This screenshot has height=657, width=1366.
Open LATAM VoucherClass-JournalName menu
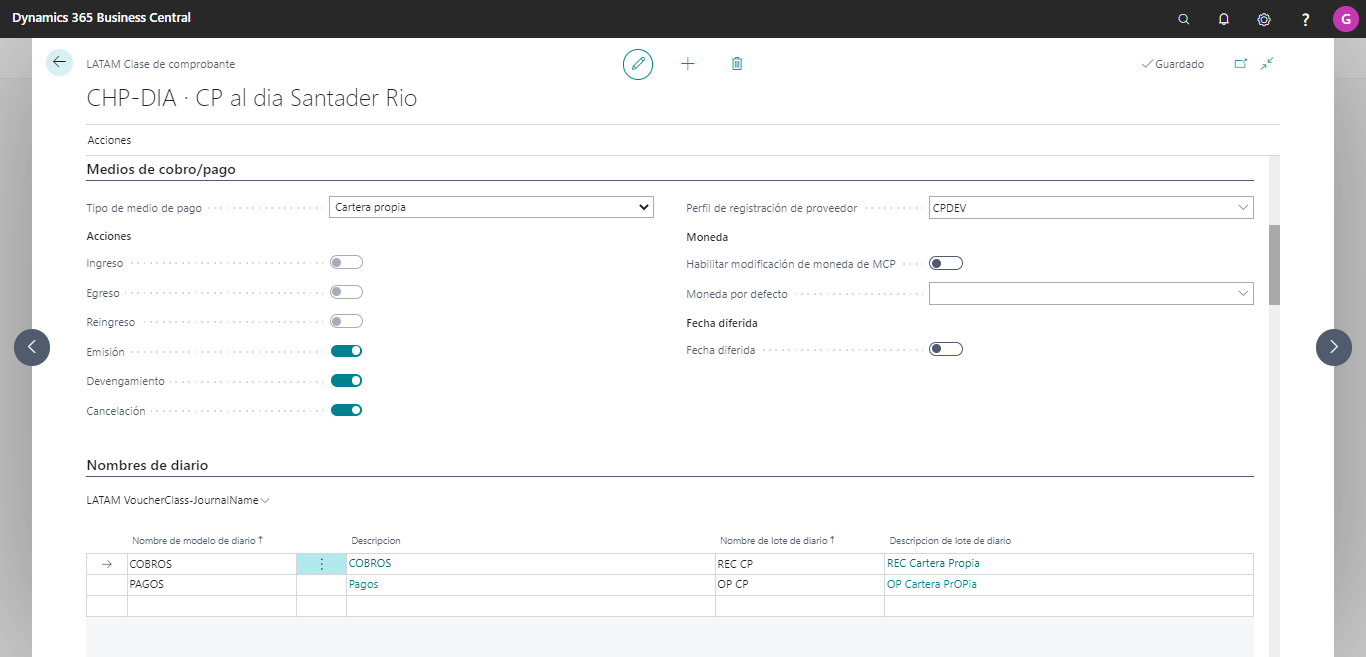(x=178, y=500)
